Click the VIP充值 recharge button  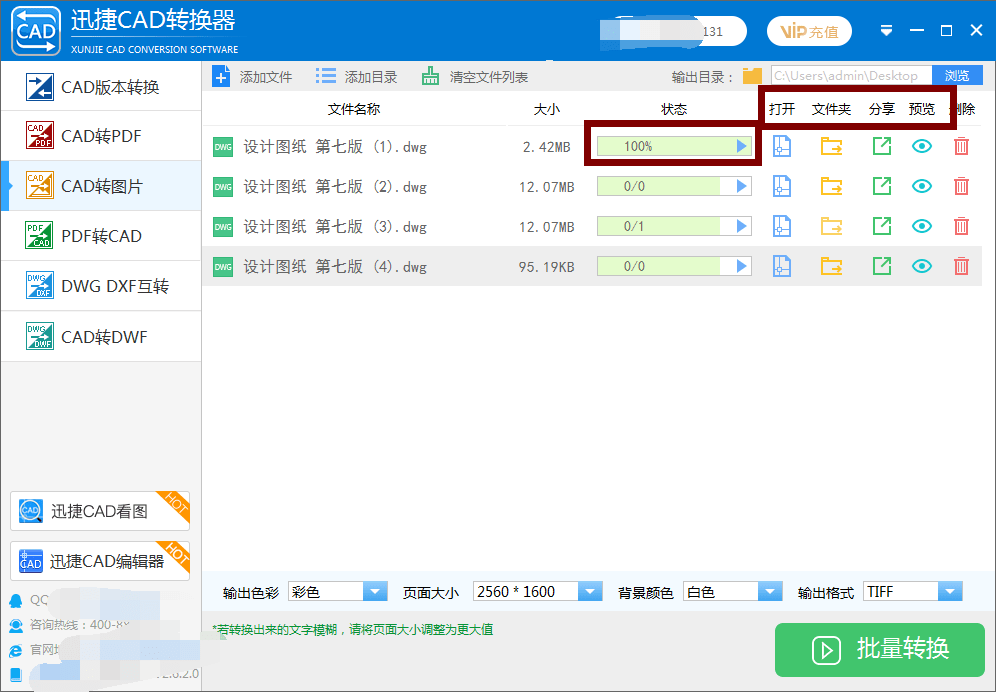(809, 31)
